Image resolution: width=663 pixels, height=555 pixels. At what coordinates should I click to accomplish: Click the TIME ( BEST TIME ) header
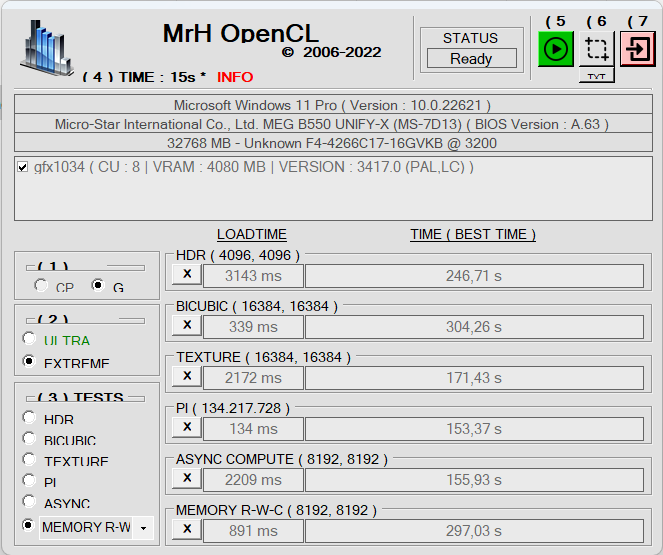(x=473, y=234)
